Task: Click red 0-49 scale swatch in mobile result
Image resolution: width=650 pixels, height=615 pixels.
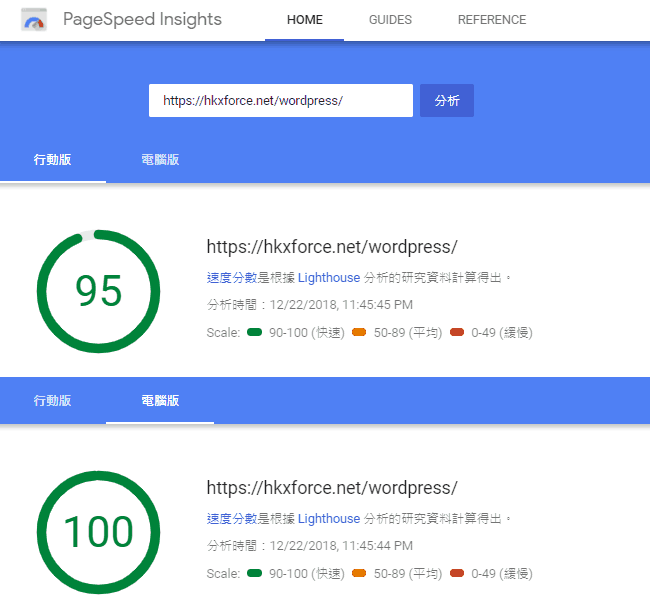Action: tap(457, 332)
